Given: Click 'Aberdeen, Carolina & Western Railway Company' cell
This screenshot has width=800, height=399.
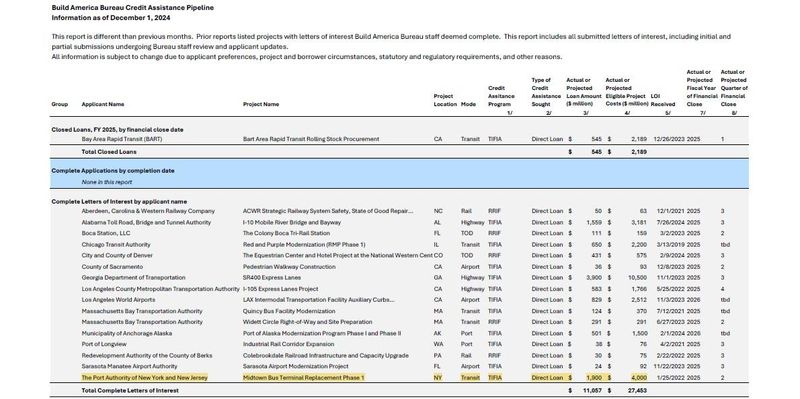Looking at the screenshot, I should coord(148,211).
